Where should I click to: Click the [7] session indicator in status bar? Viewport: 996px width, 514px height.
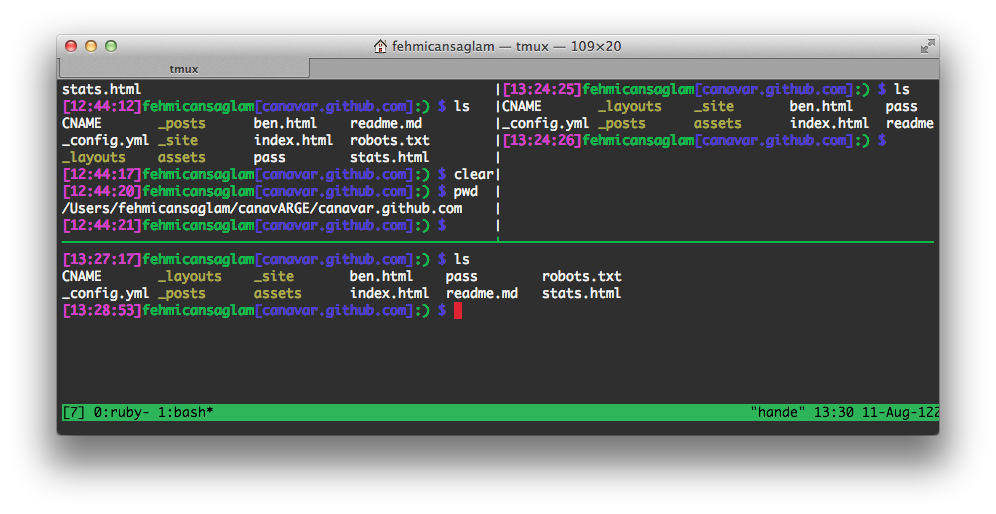(x=74, y=412)
